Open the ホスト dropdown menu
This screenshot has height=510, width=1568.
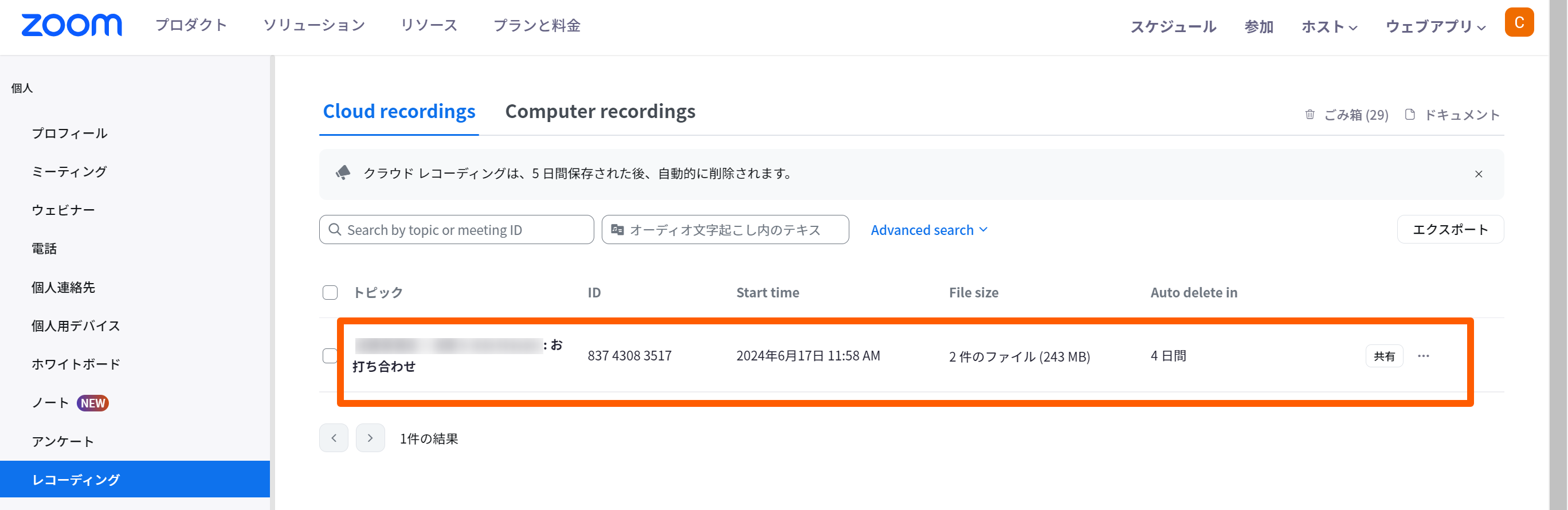click(1329, 26)
